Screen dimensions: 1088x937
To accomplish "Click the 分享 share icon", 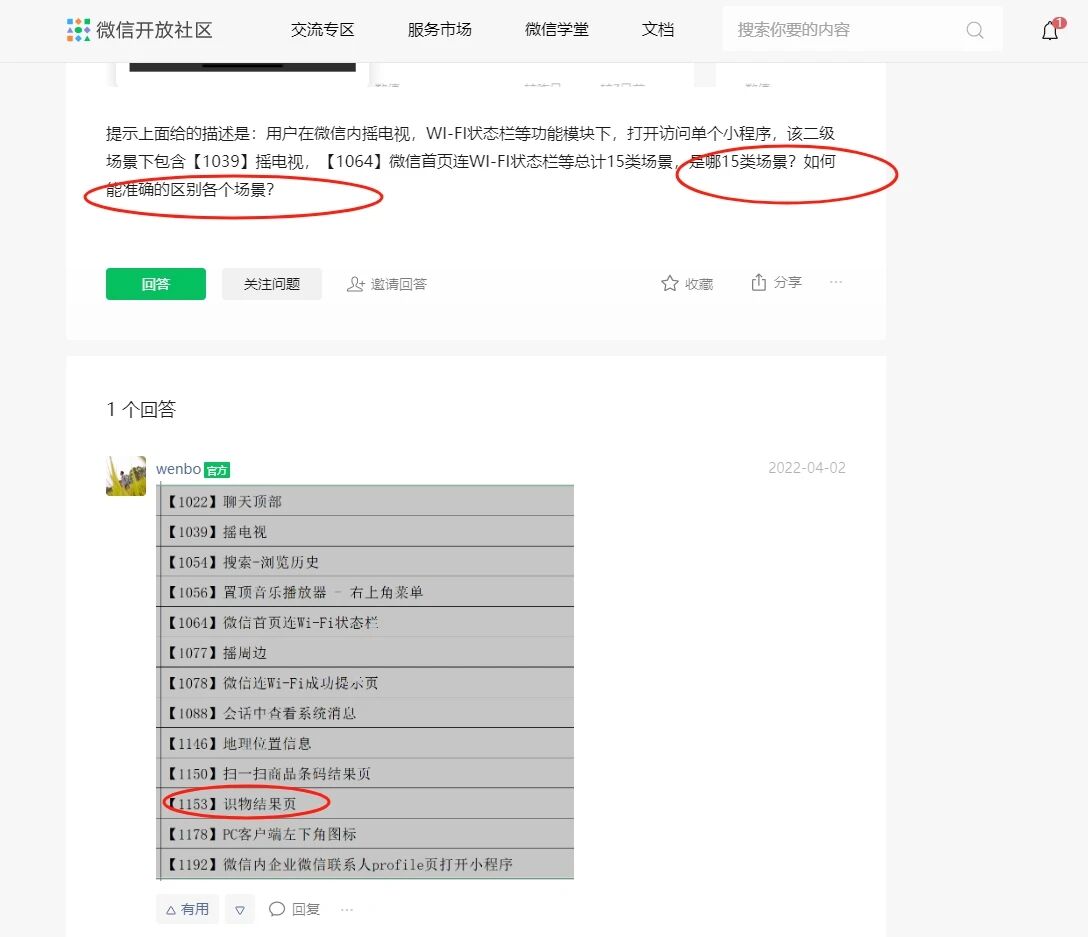I will 758,282.
